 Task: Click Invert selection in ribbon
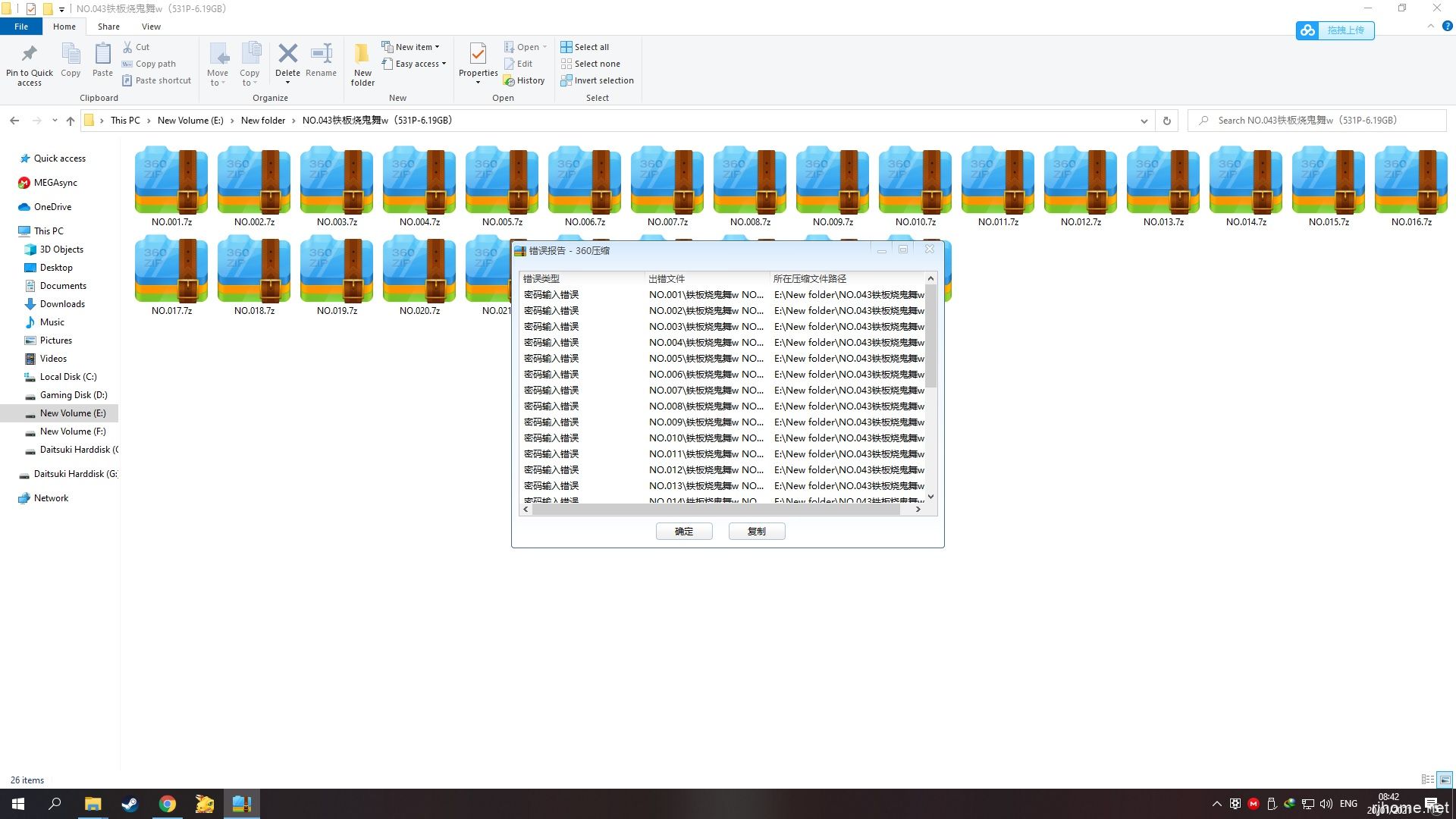[597, 80]
